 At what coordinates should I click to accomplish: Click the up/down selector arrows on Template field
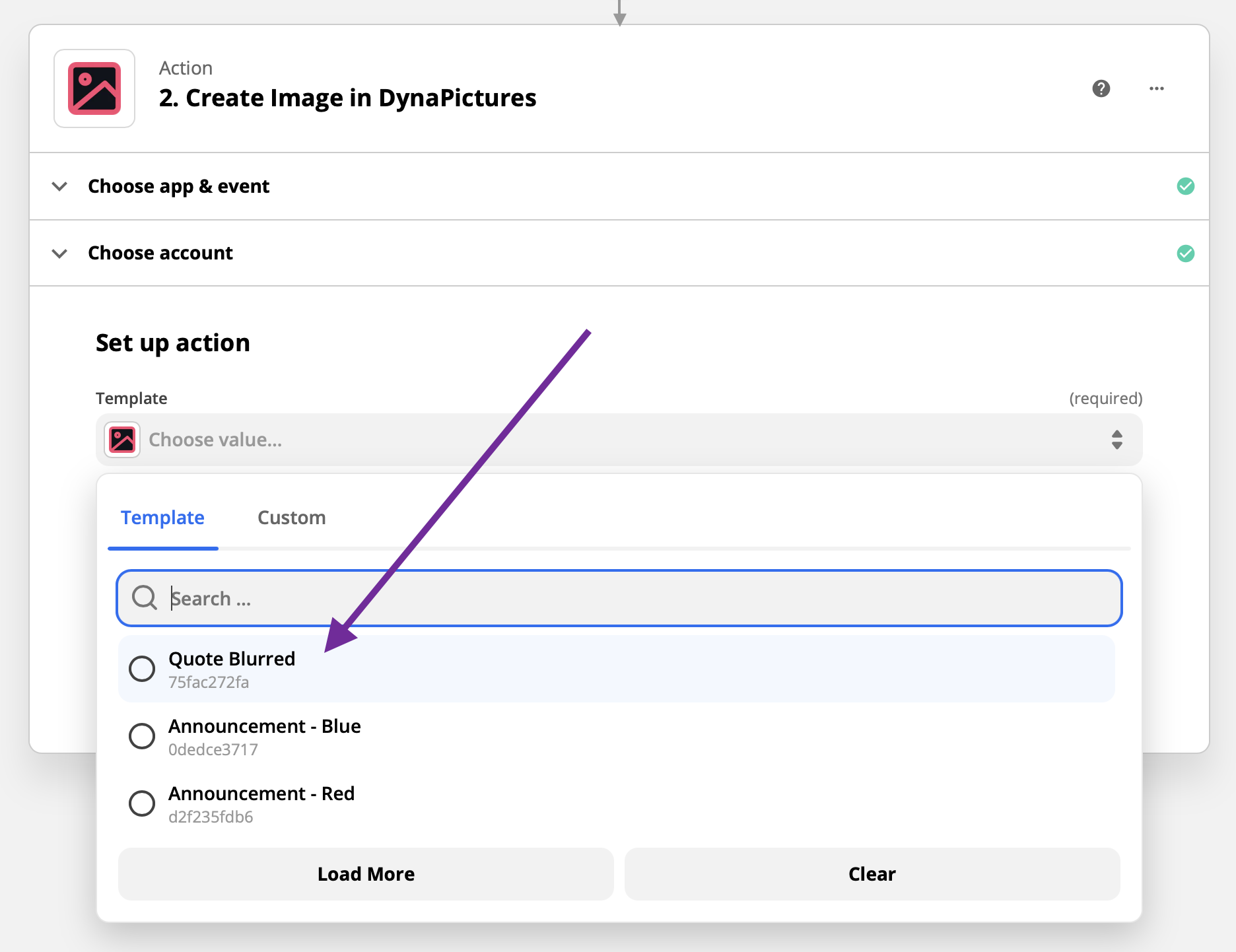pos(1117,440)
